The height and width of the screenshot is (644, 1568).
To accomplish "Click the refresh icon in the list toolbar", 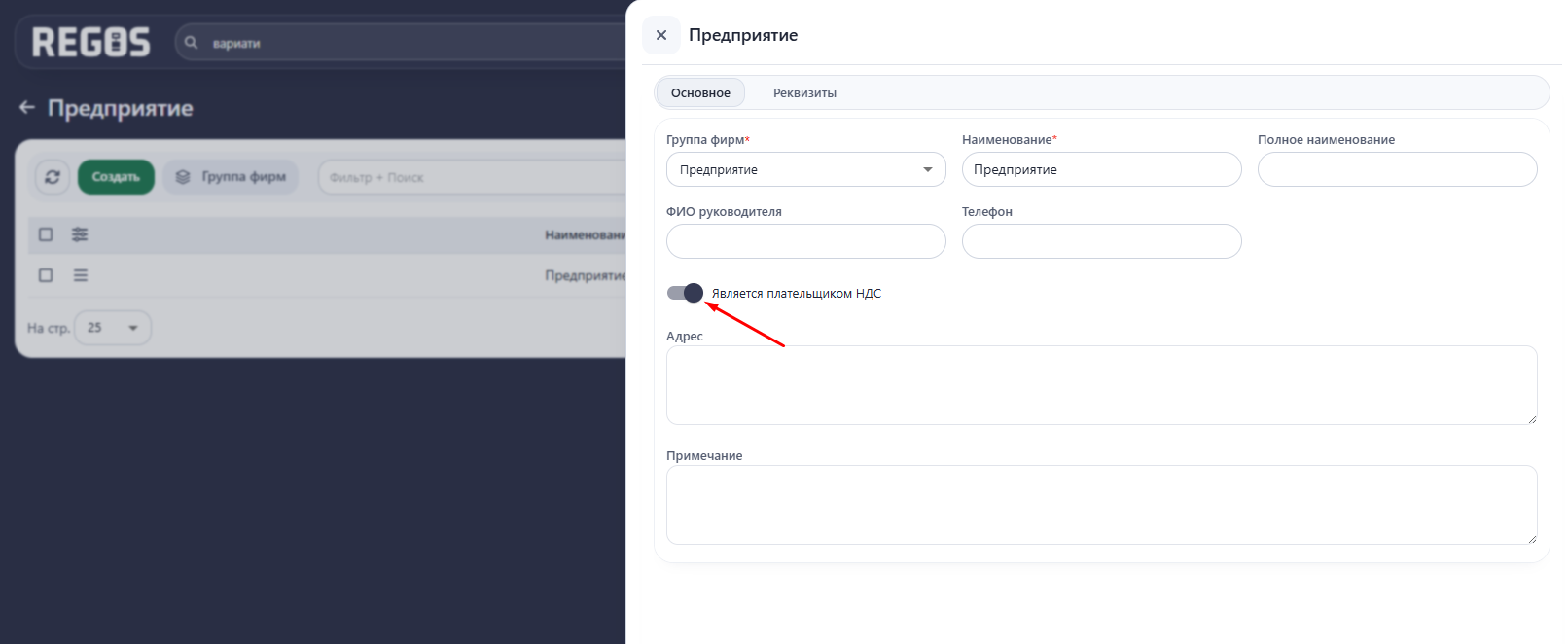I will pyautogui.click(x=53, y=177).
